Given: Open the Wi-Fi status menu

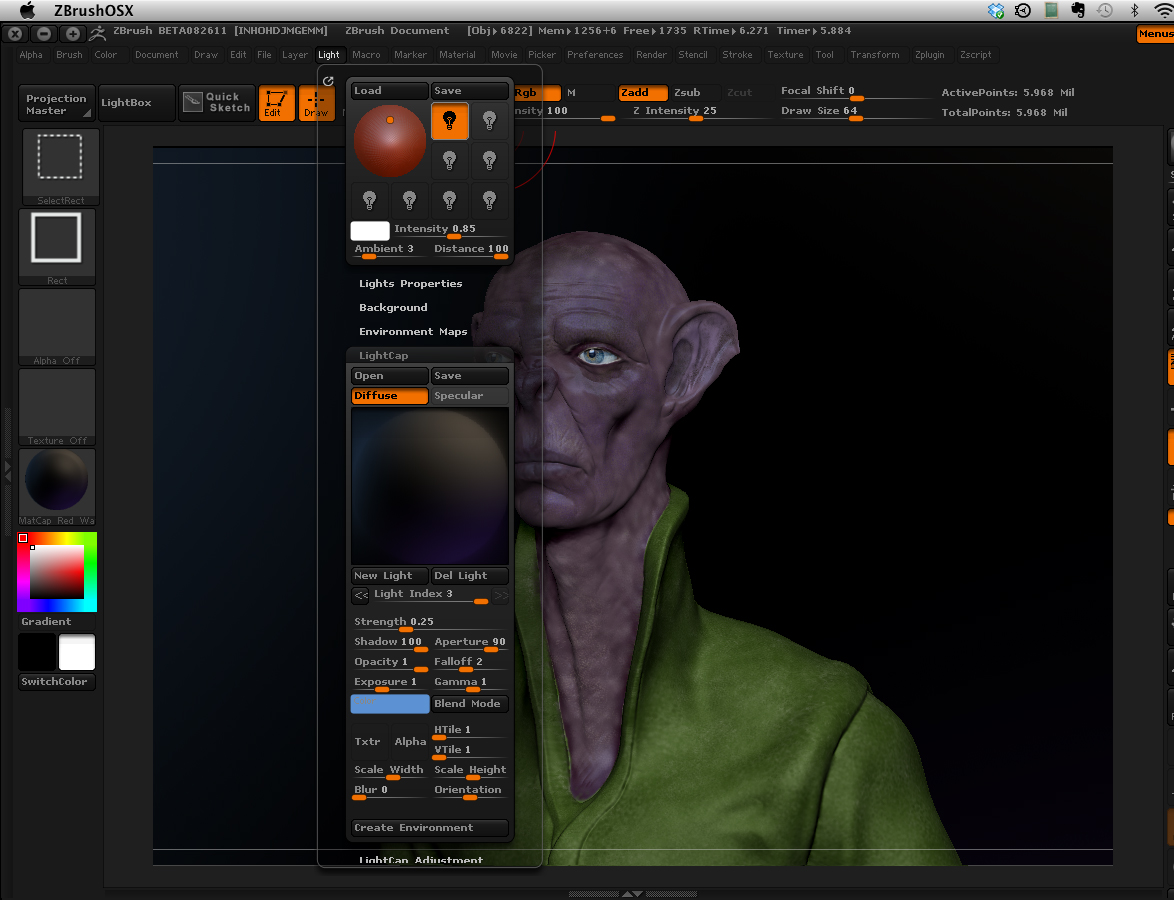Looking at the screenshot, I should (1164, 10).
